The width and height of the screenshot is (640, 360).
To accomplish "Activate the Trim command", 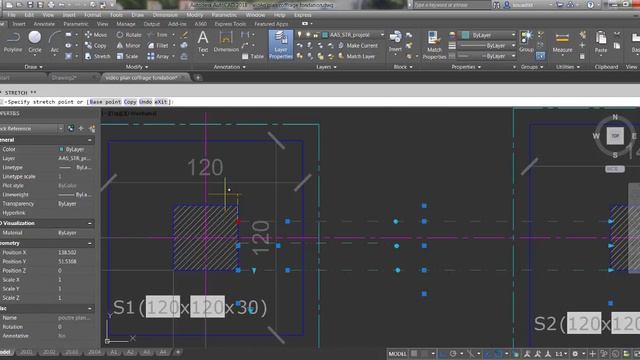I will [x=158, y=35].
